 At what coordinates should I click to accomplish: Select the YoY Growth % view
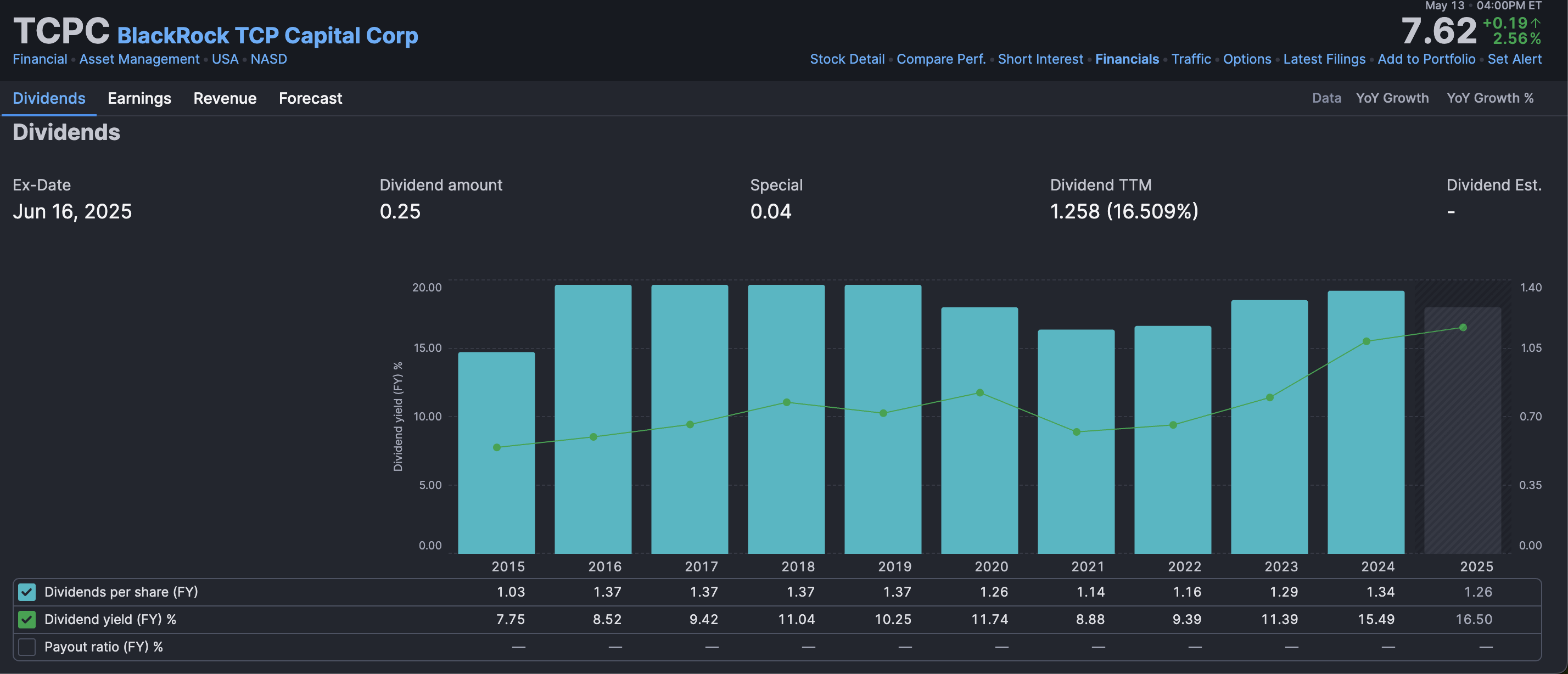[x=1489, y=98]
